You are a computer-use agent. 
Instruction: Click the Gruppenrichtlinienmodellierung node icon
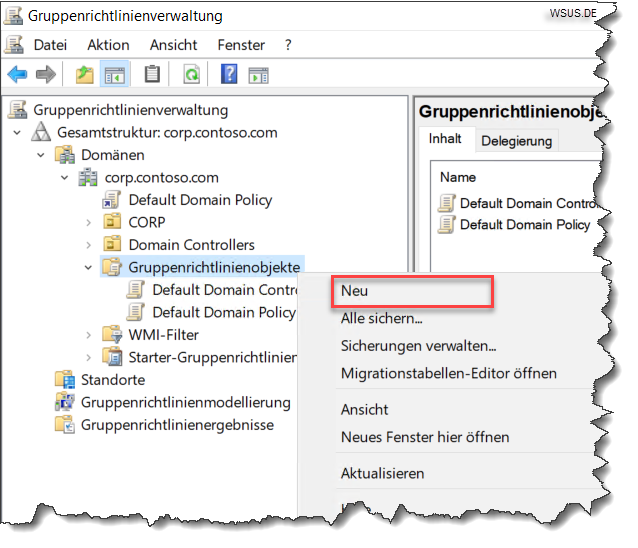[x=65, y=402]
